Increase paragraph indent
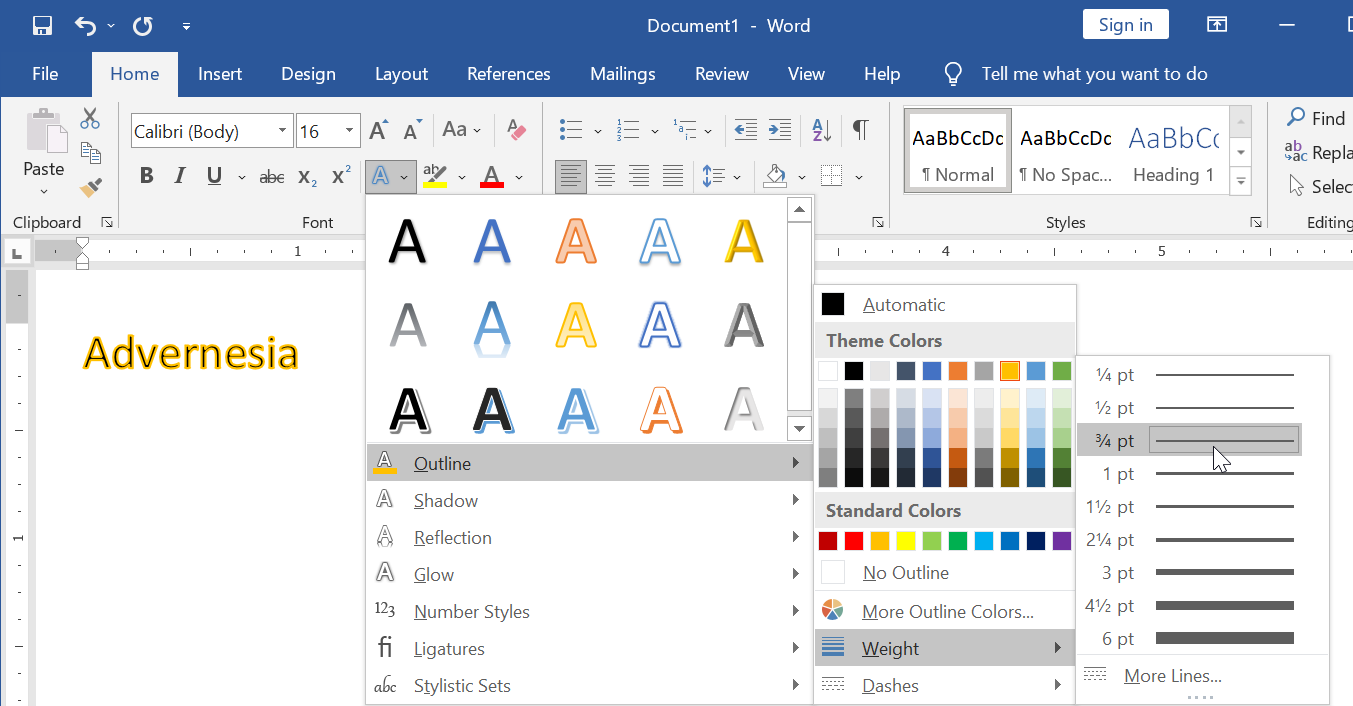The image size is (1353, 706). pyautogui.click(x=780, y=130)
